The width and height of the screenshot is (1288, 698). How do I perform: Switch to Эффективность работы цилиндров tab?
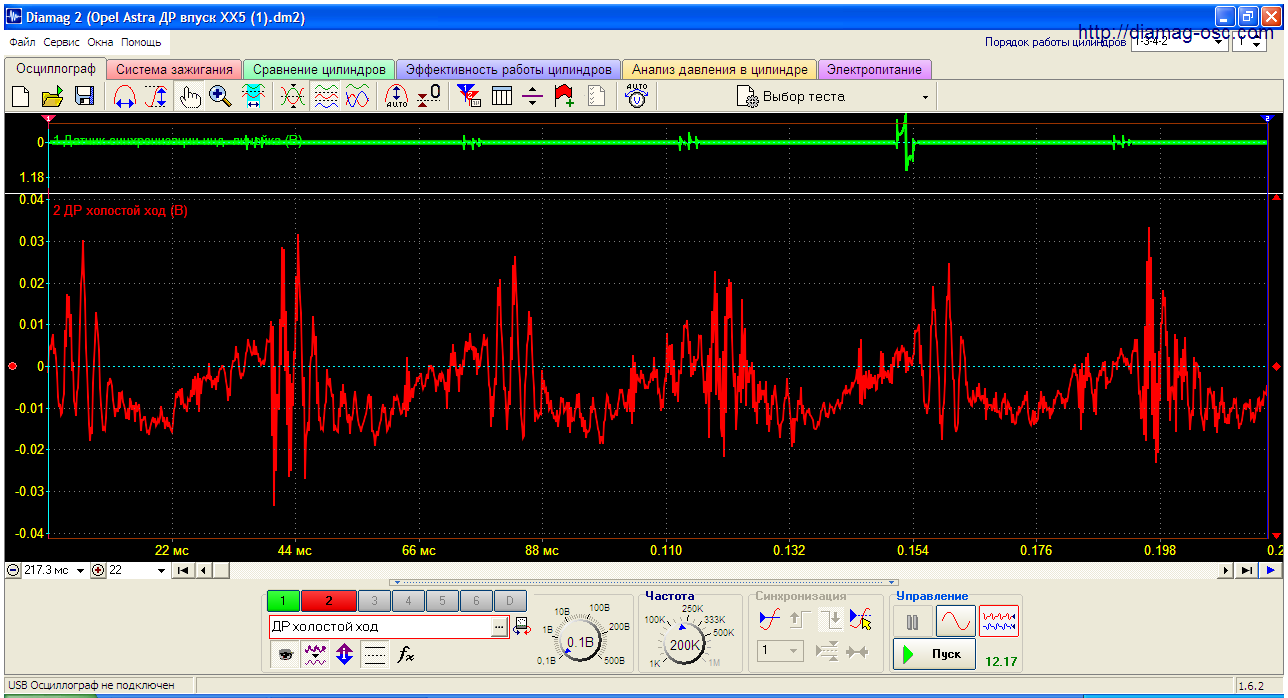pyautogui.click(x=508, y=70)
